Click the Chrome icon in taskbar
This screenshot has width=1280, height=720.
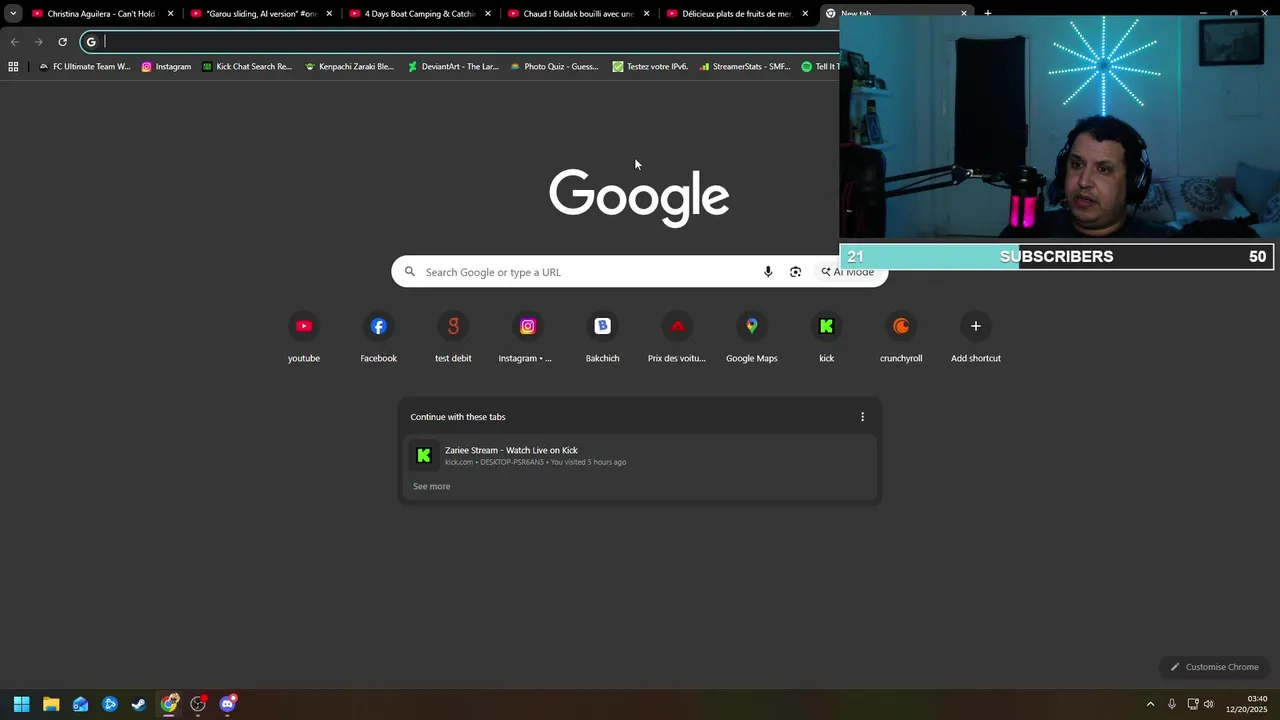tap(169, 704)
